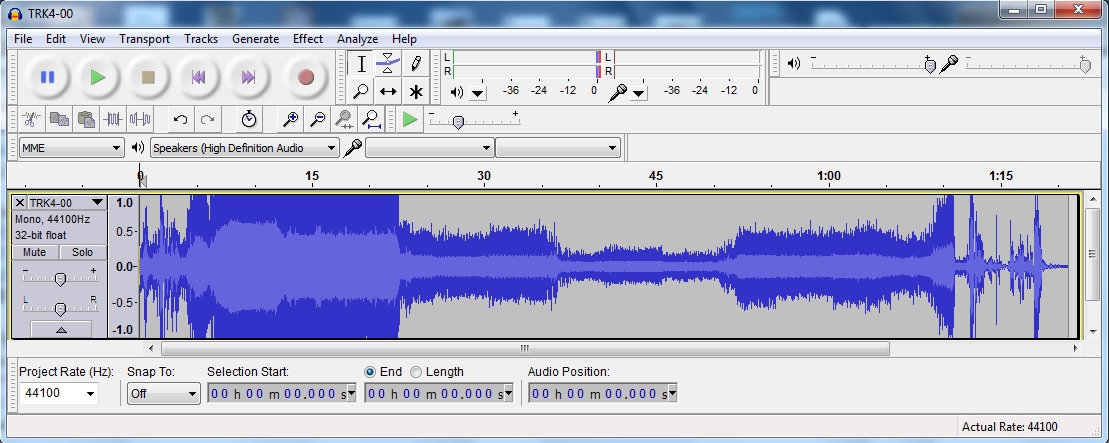Click the Cut (scissors) edit icon

(31, 119)
